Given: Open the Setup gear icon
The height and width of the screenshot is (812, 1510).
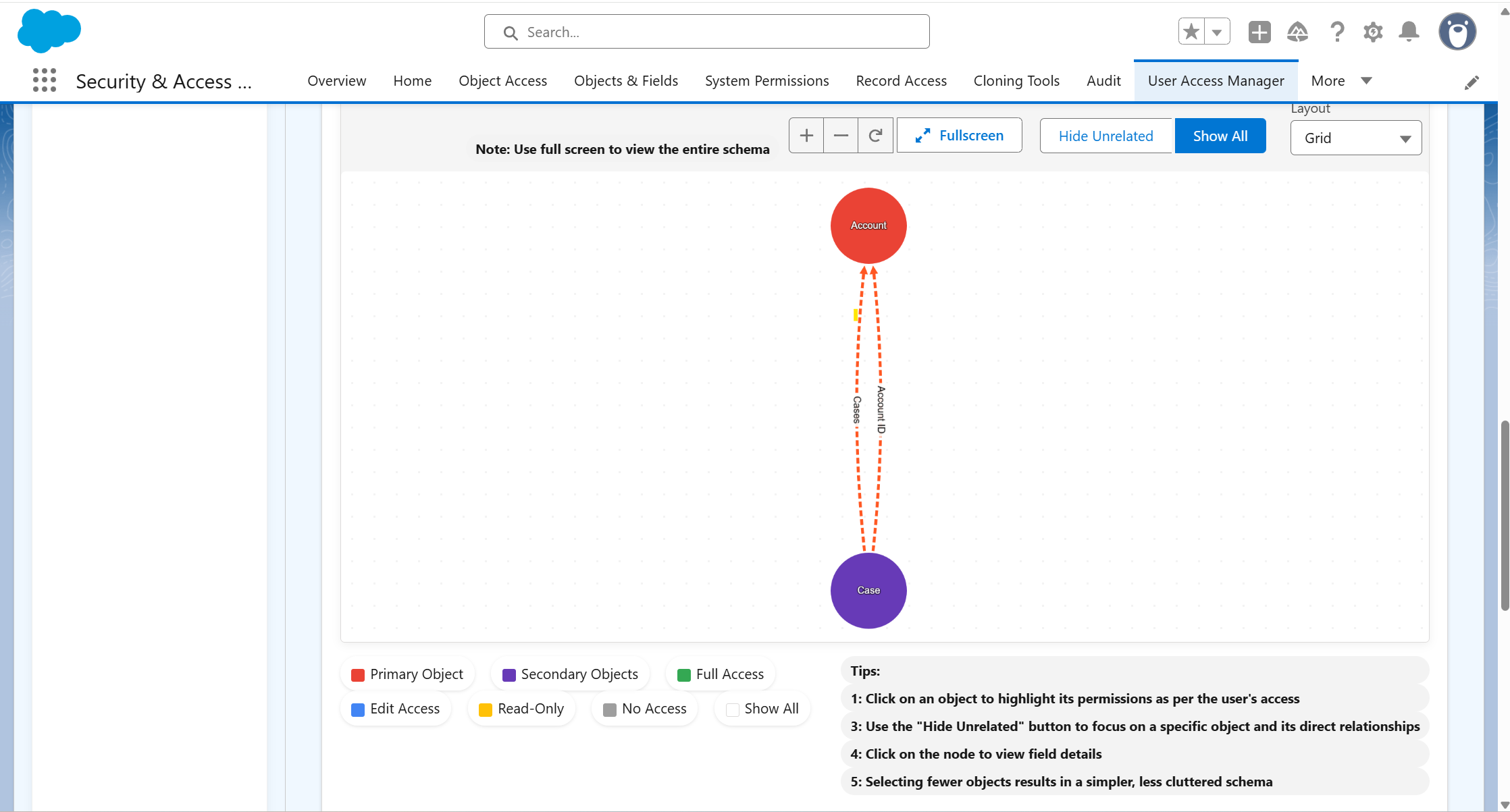Looking at the screenshot, I should (1373, 32).
